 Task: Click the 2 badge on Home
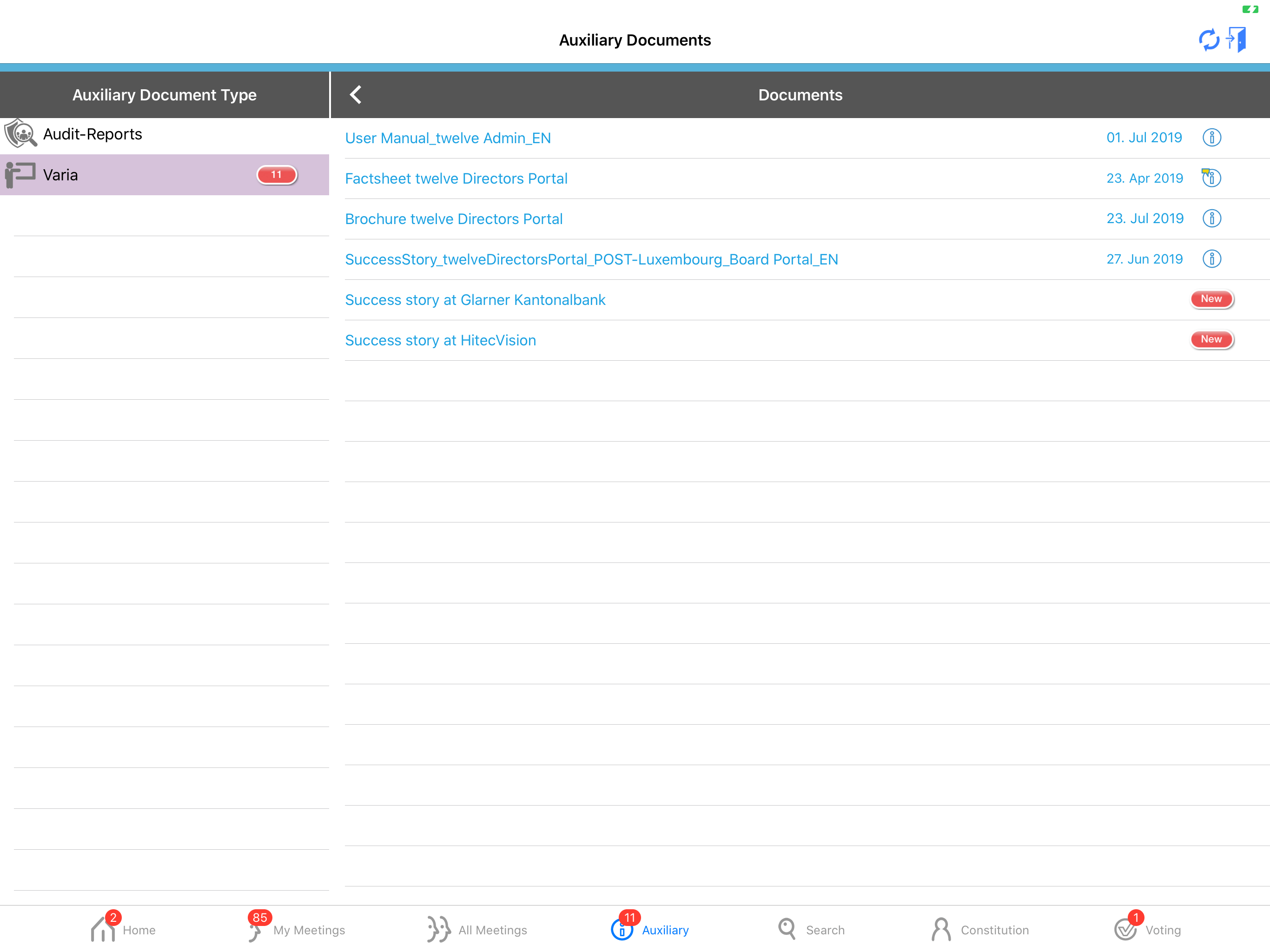pyautogui.click(x=113, y=918)
